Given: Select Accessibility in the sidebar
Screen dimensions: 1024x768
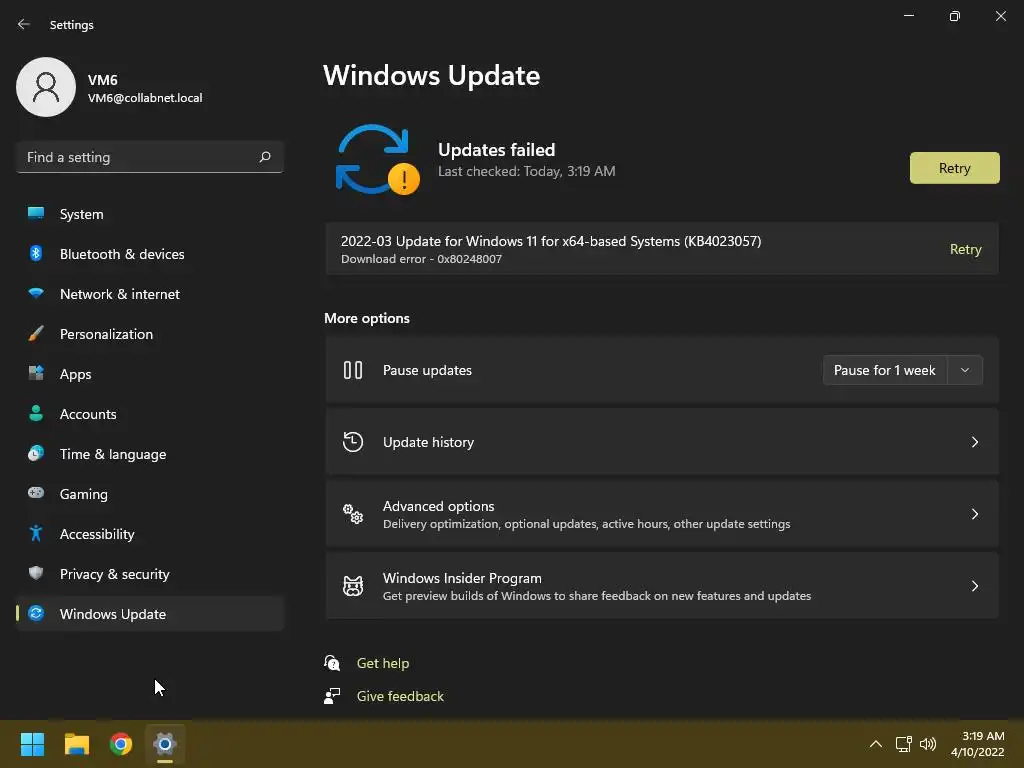Looking at the screenshot, I should tap(150, 534).
